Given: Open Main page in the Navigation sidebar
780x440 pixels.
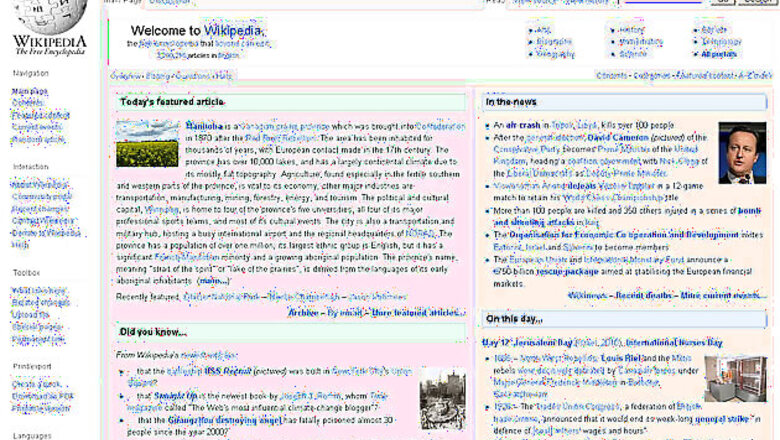Looking at the screenshot, I should click(29, 91).
